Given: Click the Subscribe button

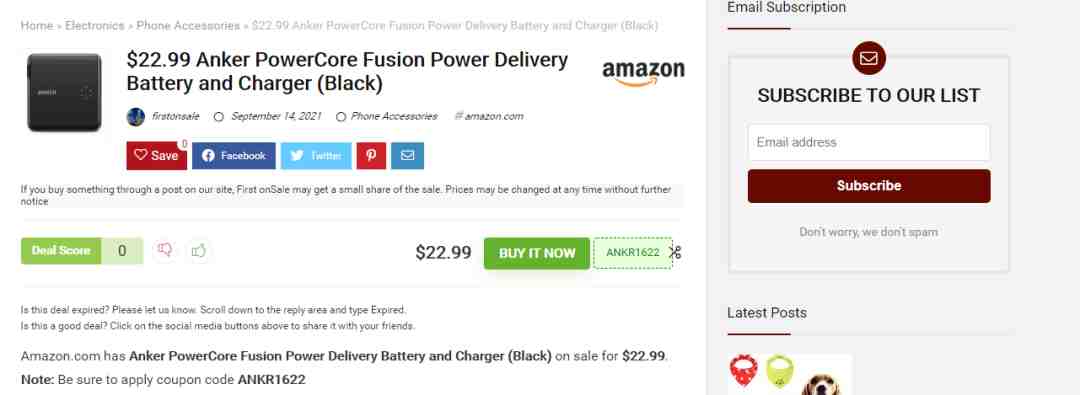Looking at the screenshot, I should coord(869,185).
